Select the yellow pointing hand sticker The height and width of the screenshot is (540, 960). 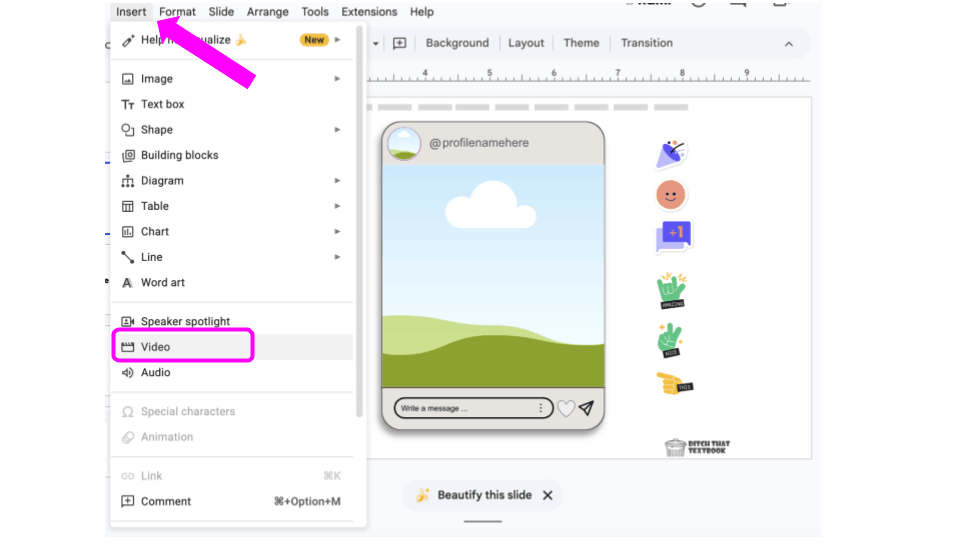pos(674,384)
